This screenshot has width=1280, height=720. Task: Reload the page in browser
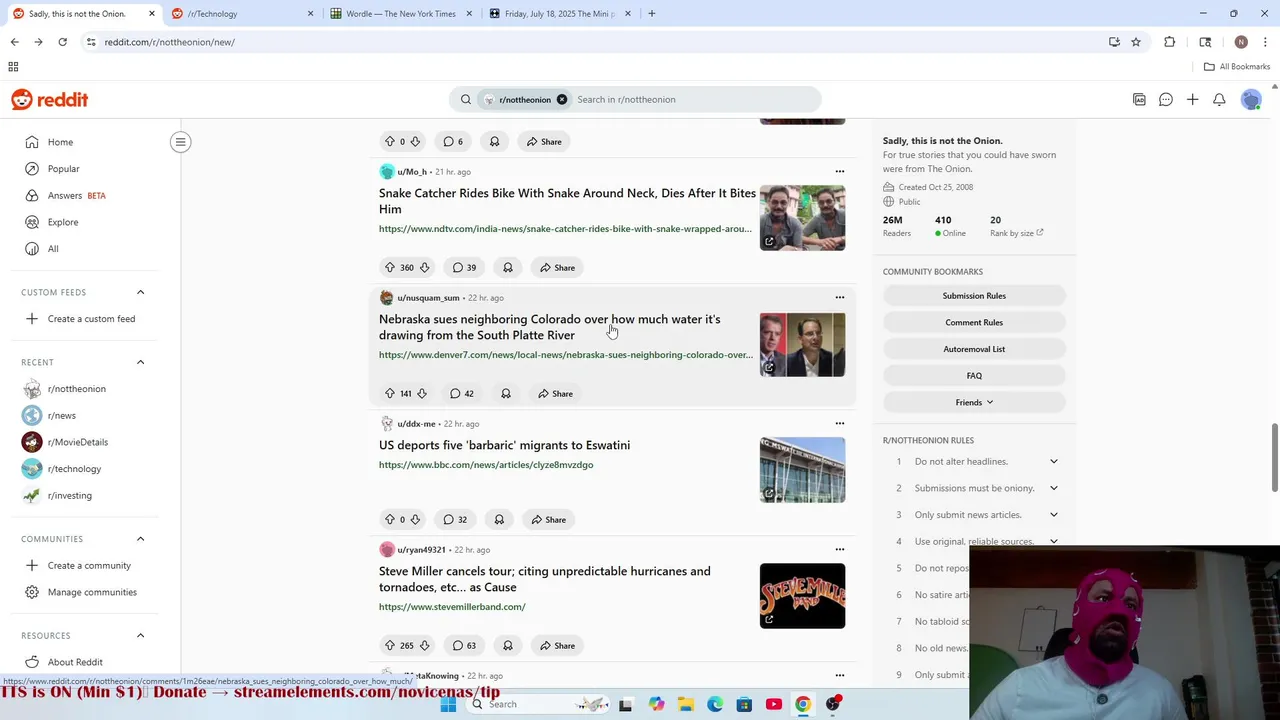point(62,42)
